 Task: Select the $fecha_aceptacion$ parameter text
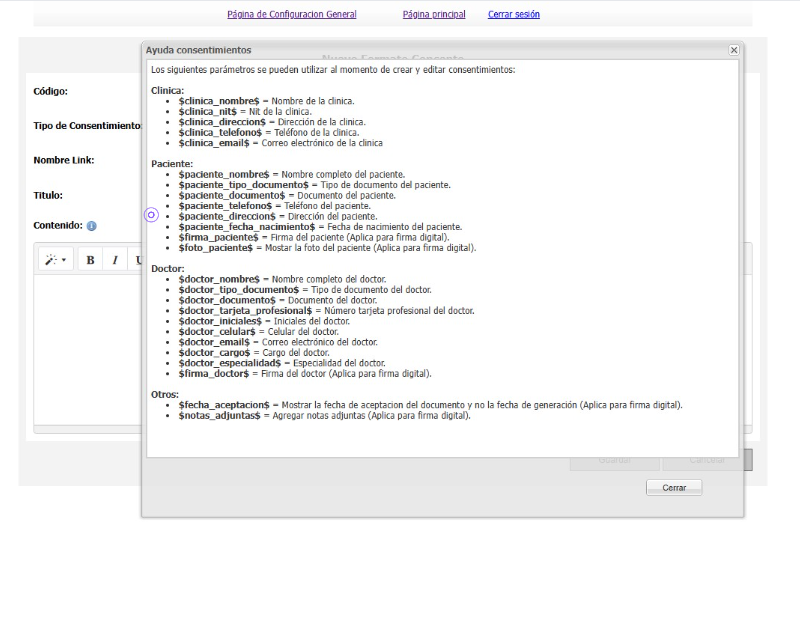pos(224,405)
